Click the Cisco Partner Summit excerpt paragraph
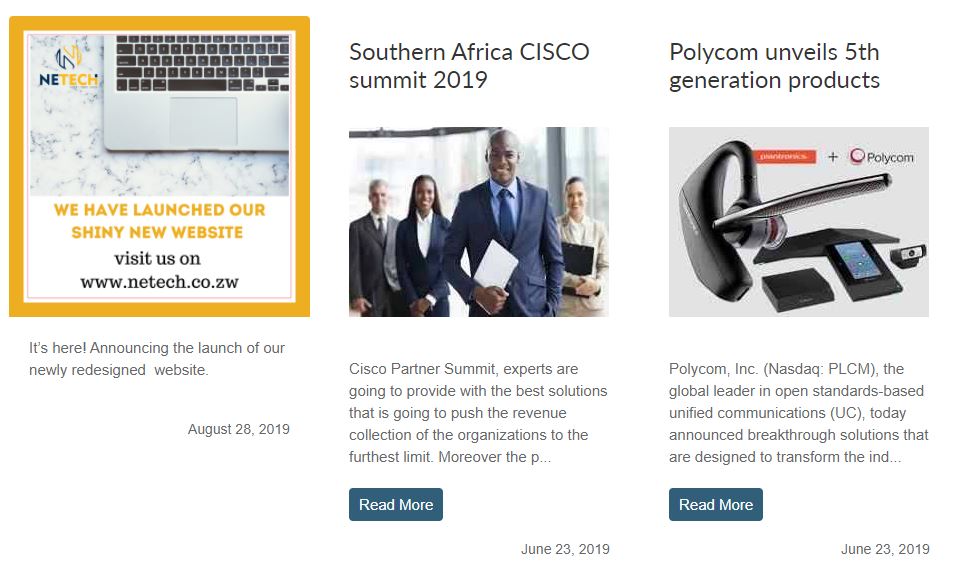This screenshot has height=570, width=975. click(478, 413)
